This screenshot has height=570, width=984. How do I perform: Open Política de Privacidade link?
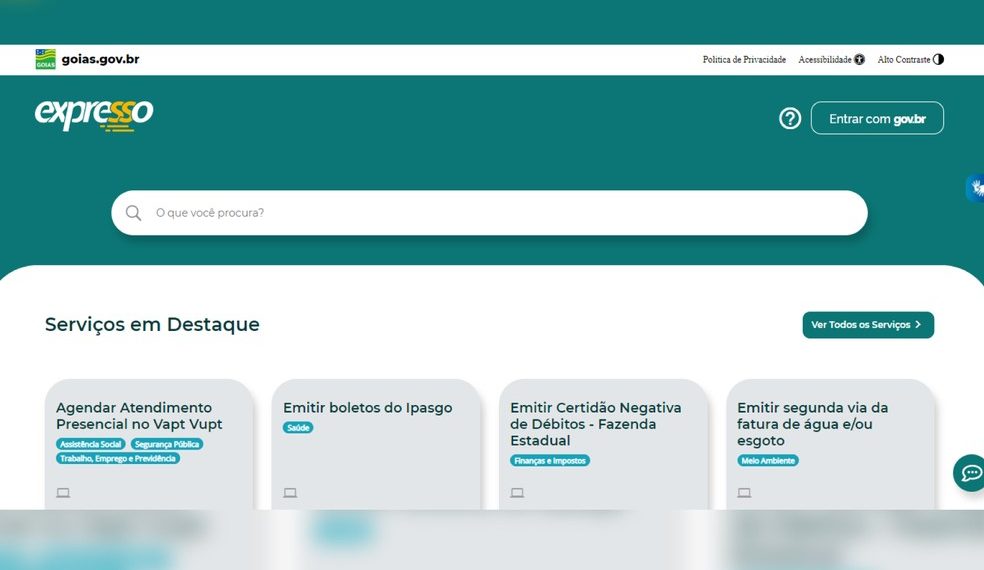744,60
